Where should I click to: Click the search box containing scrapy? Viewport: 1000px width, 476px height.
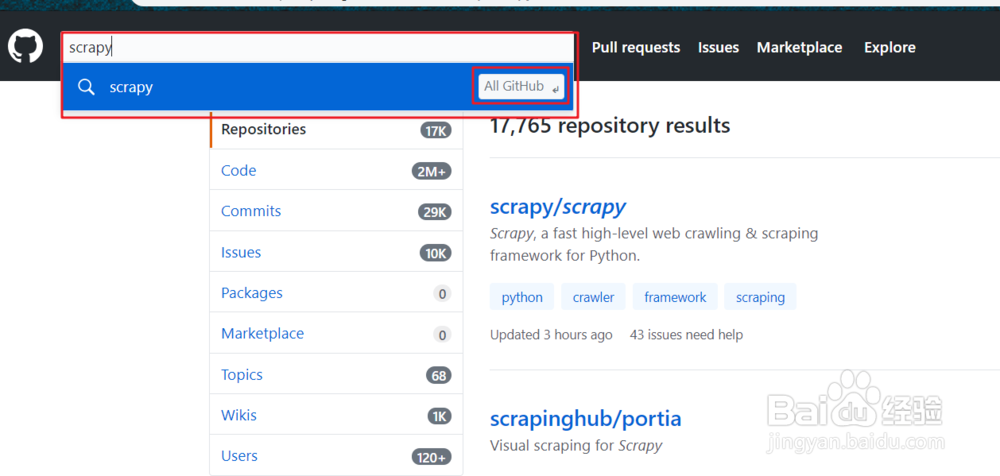coord(318,47)
